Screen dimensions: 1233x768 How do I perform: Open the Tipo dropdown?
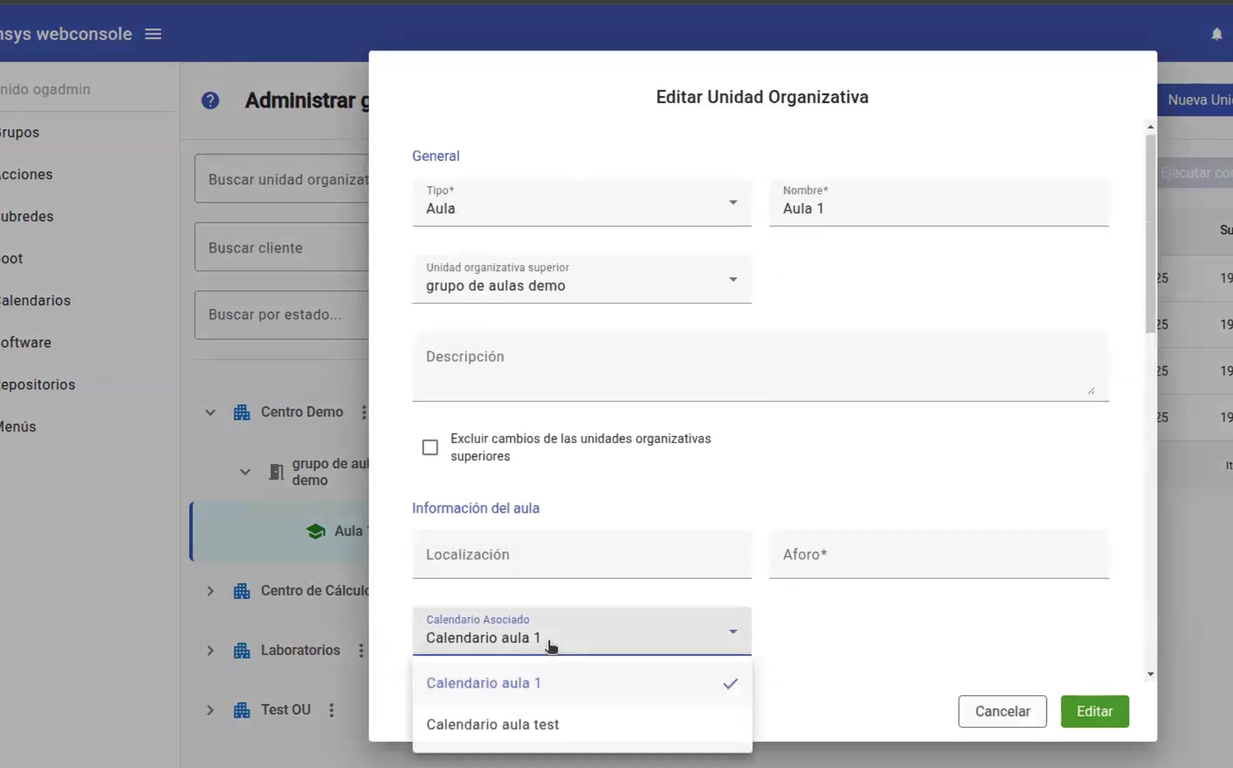[582, 202]
